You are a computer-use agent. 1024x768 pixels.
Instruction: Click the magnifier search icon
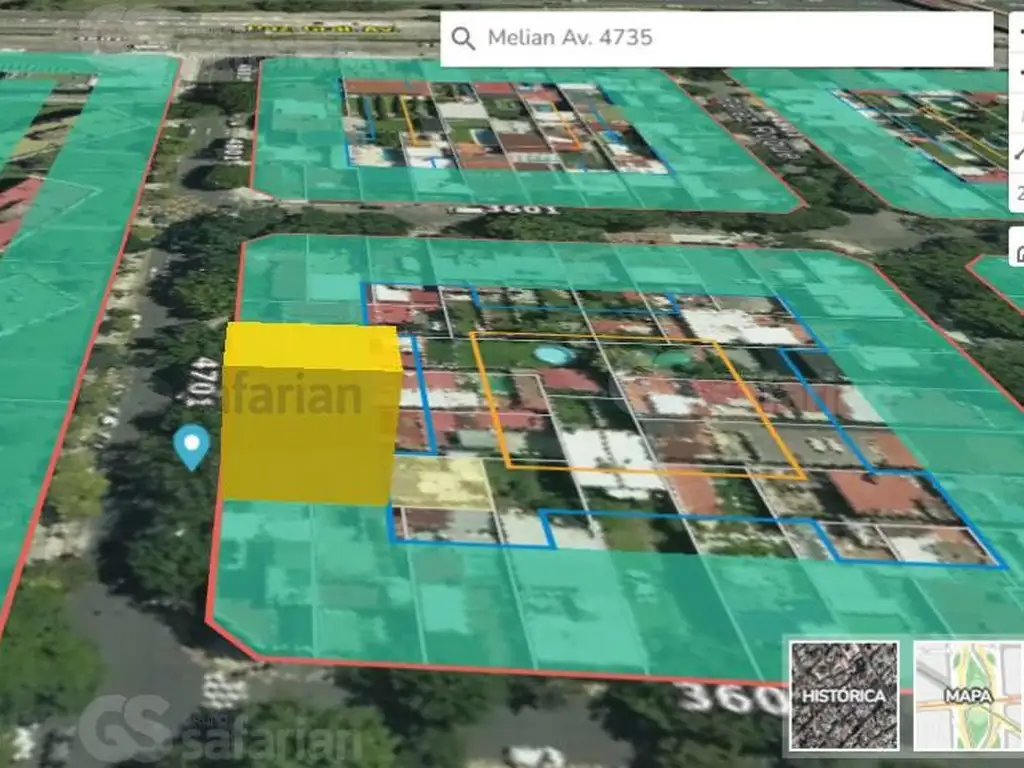[463, 39]
